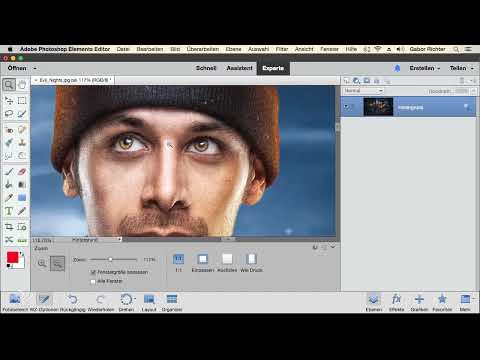This screenshot has width=480, height=360.
Task: Select the Brush tool
Action: [x=9, y=172]
